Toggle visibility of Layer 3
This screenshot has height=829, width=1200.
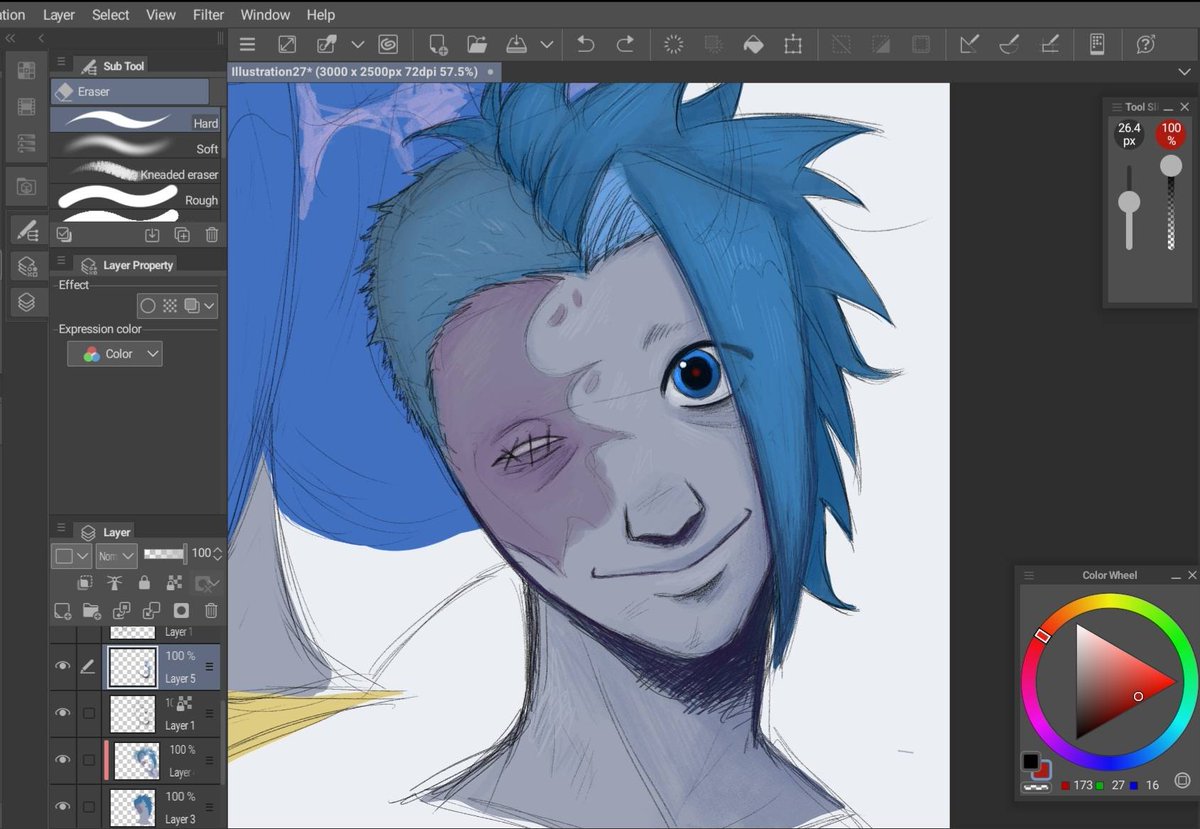pos(63,806)
